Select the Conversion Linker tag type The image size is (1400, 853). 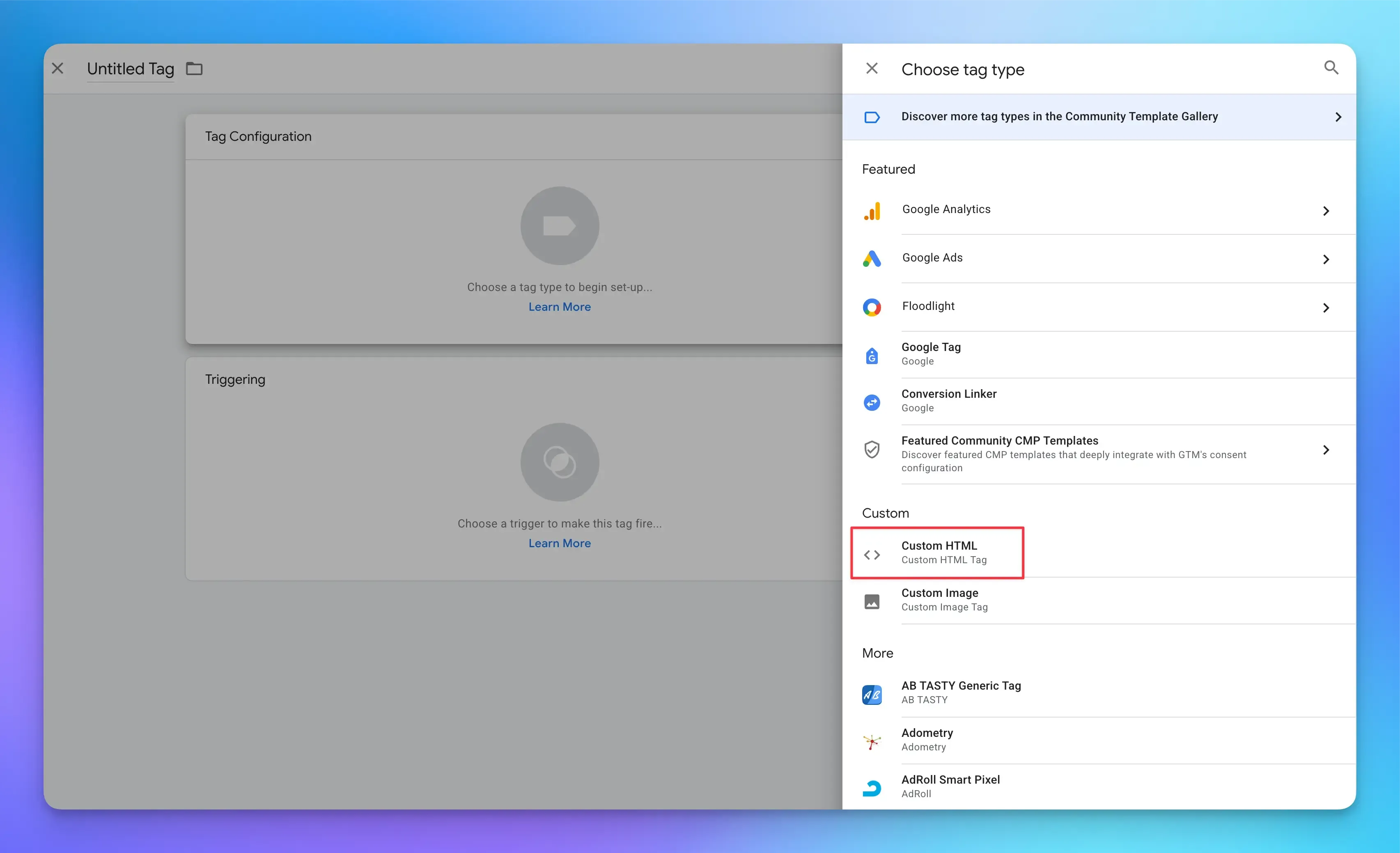click(949, 400)
